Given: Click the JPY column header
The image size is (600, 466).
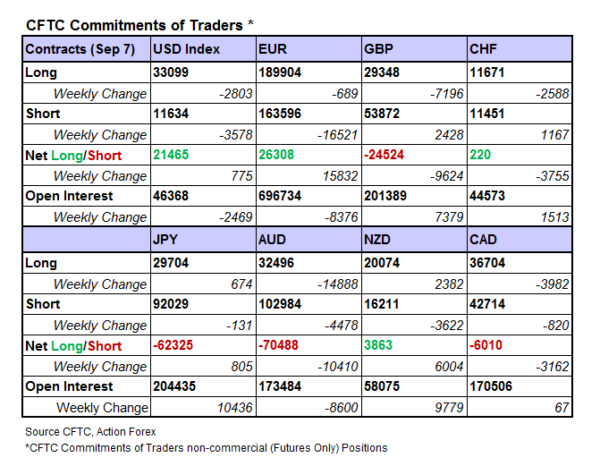Looking at the screenshot, I should tap(167, 240).
